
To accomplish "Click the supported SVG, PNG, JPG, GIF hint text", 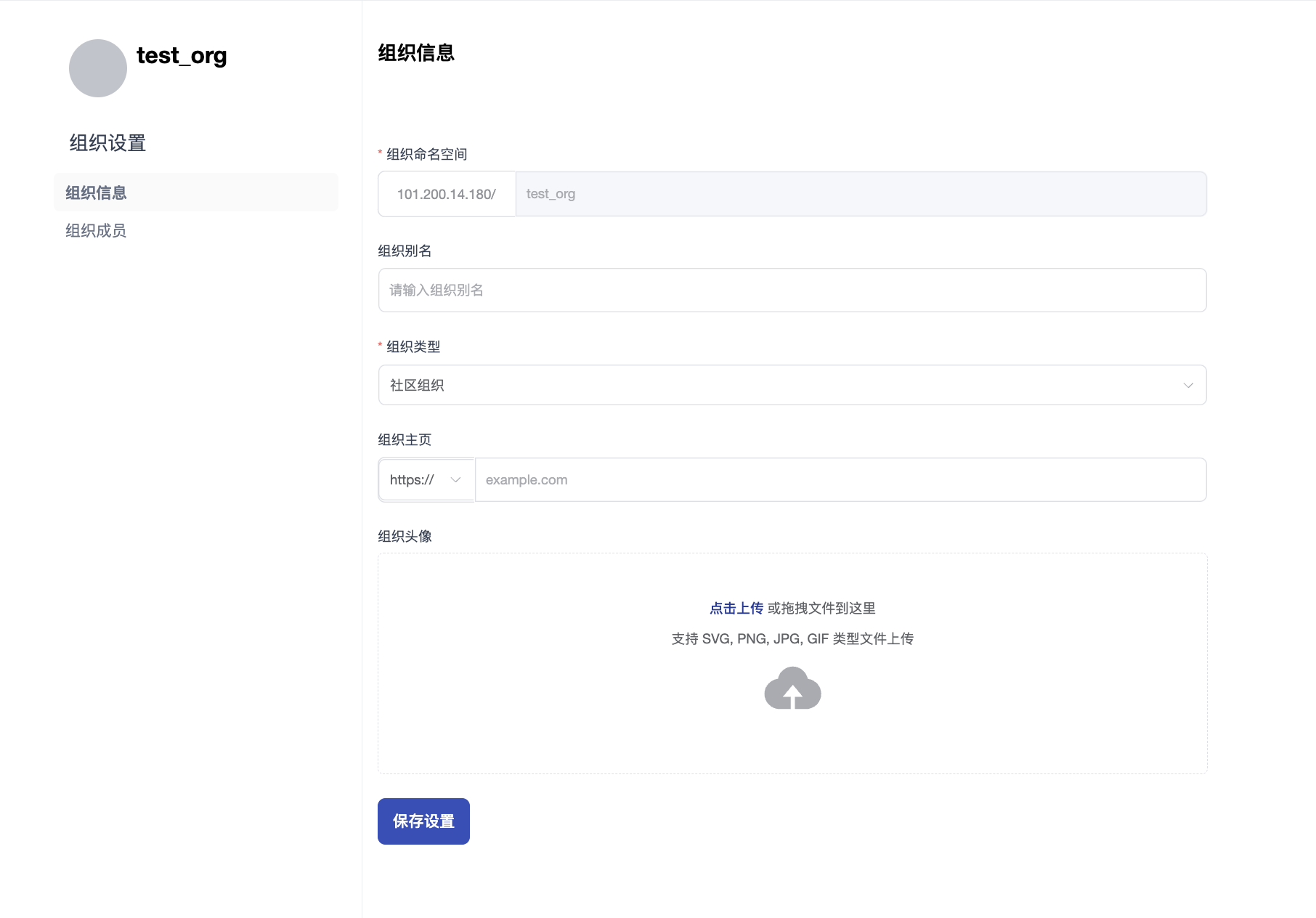I will coord(792,639).
